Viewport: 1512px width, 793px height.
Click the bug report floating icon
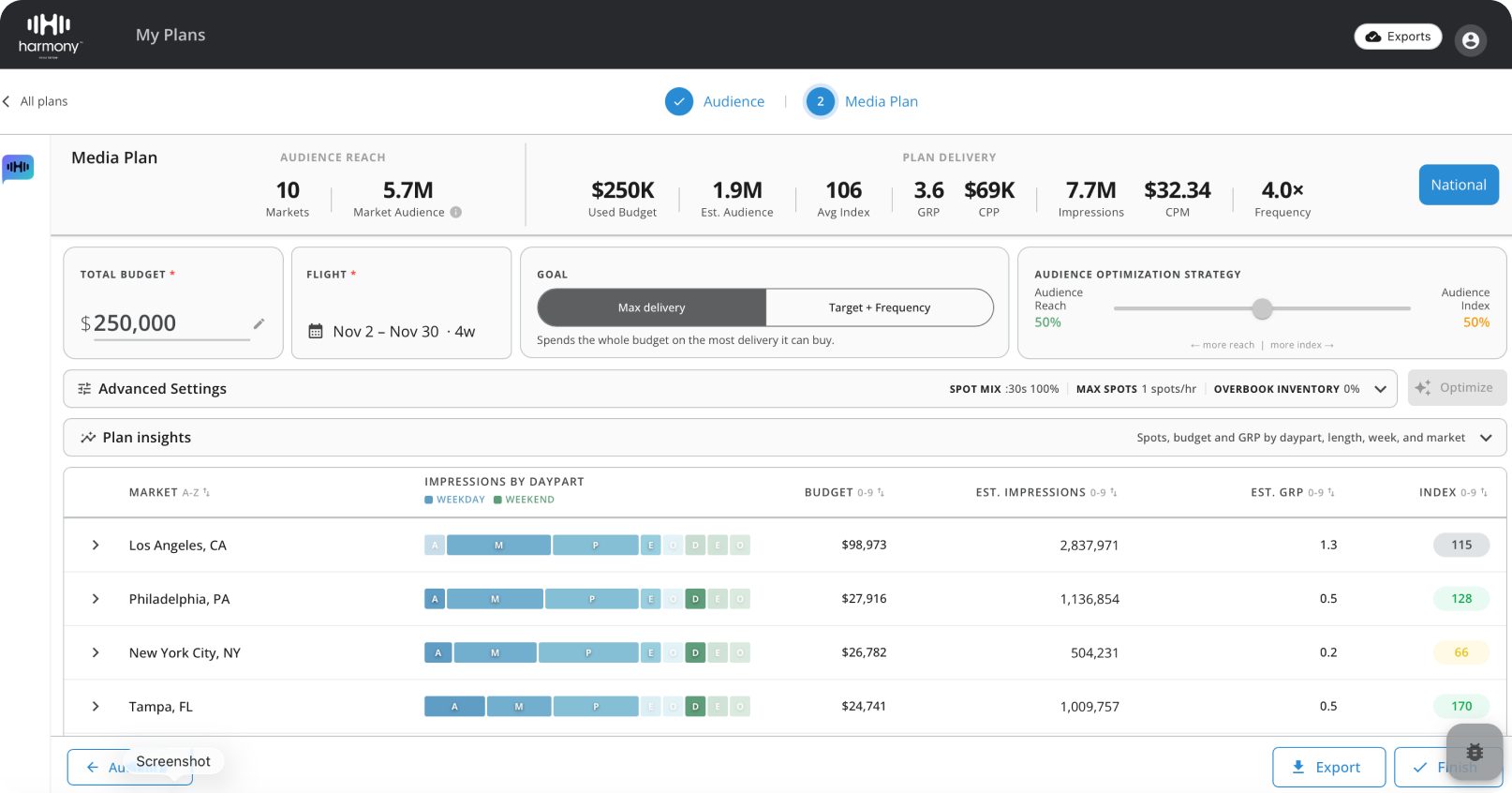[1474, 752]
